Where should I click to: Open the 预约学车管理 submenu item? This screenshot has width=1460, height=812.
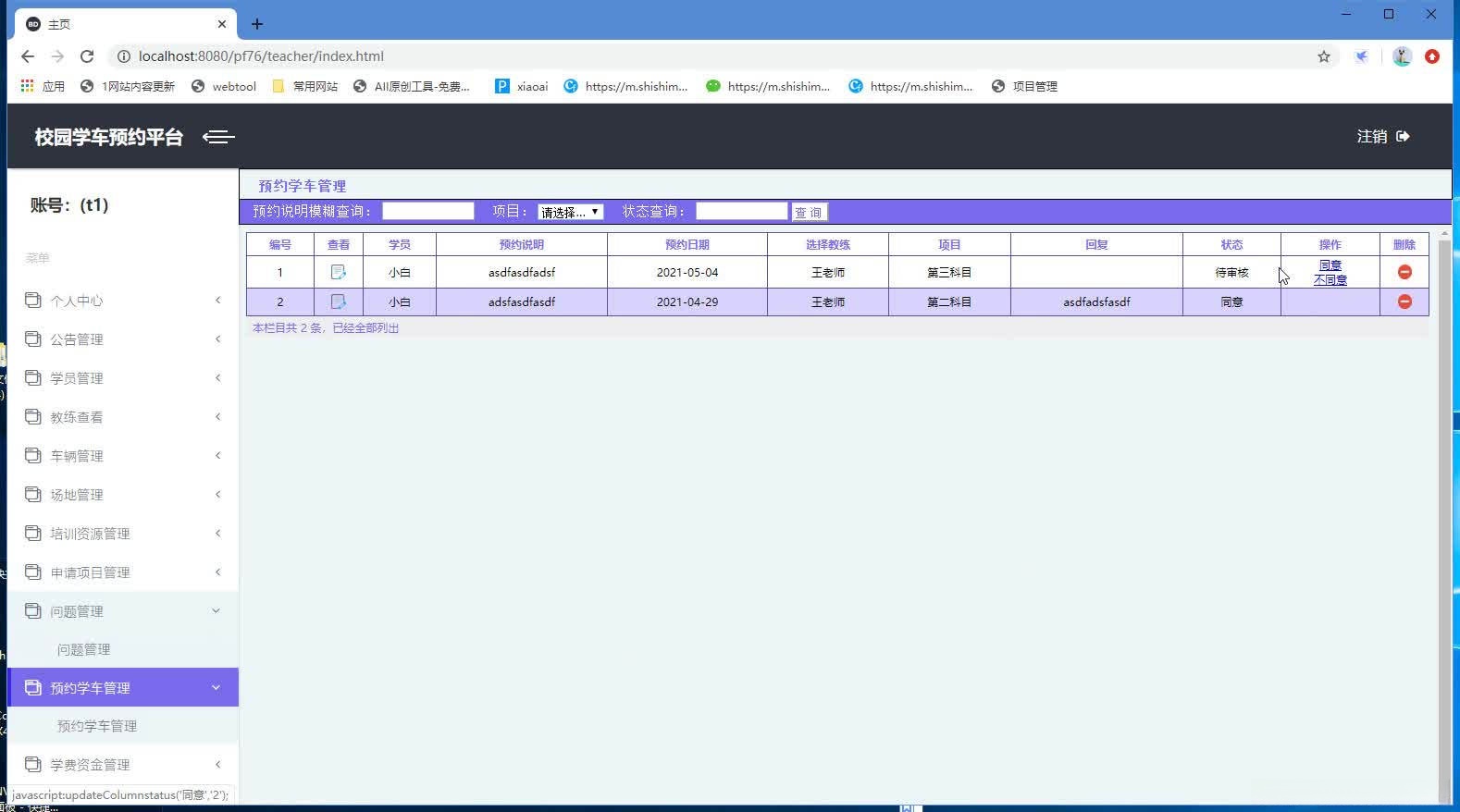[x=97, y=726]
